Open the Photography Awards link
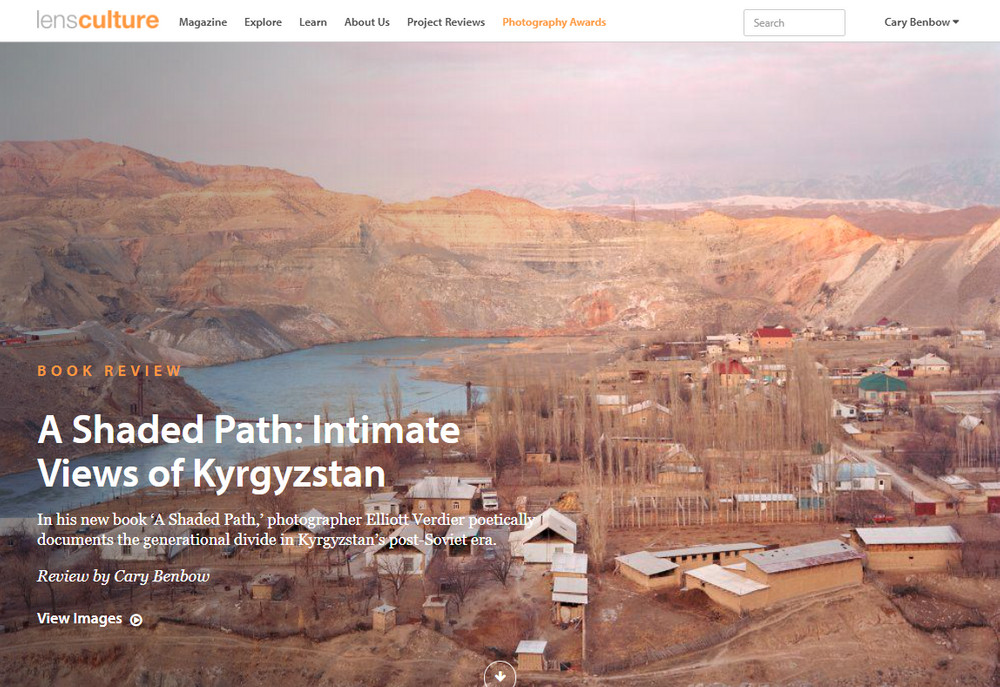Image resolution: width=1000 pixels, height=687 pixels. point(554,22)
